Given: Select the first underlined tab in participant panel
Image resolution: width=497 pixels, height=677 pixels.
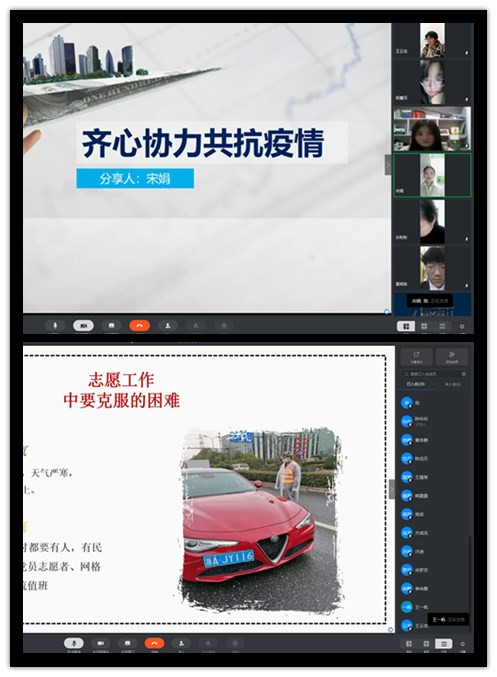Looking at the screenshot, I should [415, 384].
